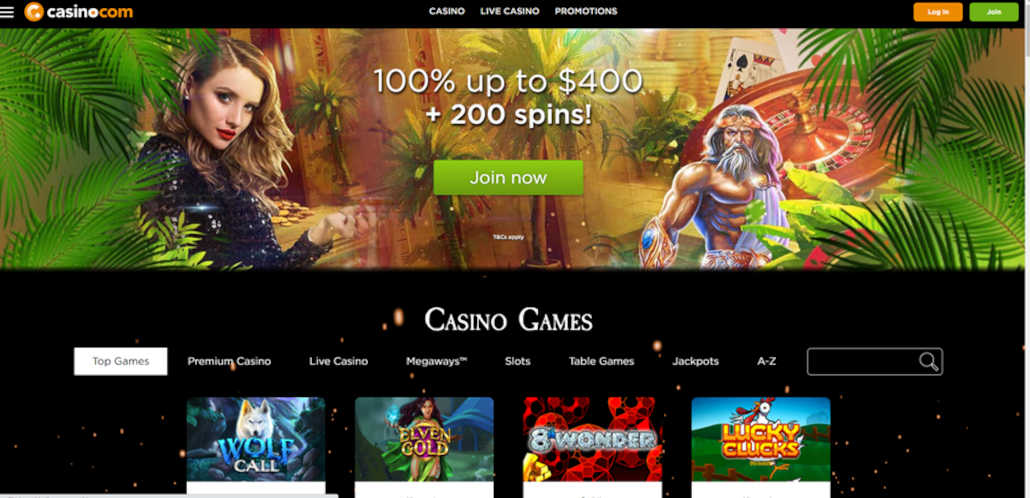Focus the game search input field
Viewport: 1030px width, 498px height.
click(x=862, y=361)
